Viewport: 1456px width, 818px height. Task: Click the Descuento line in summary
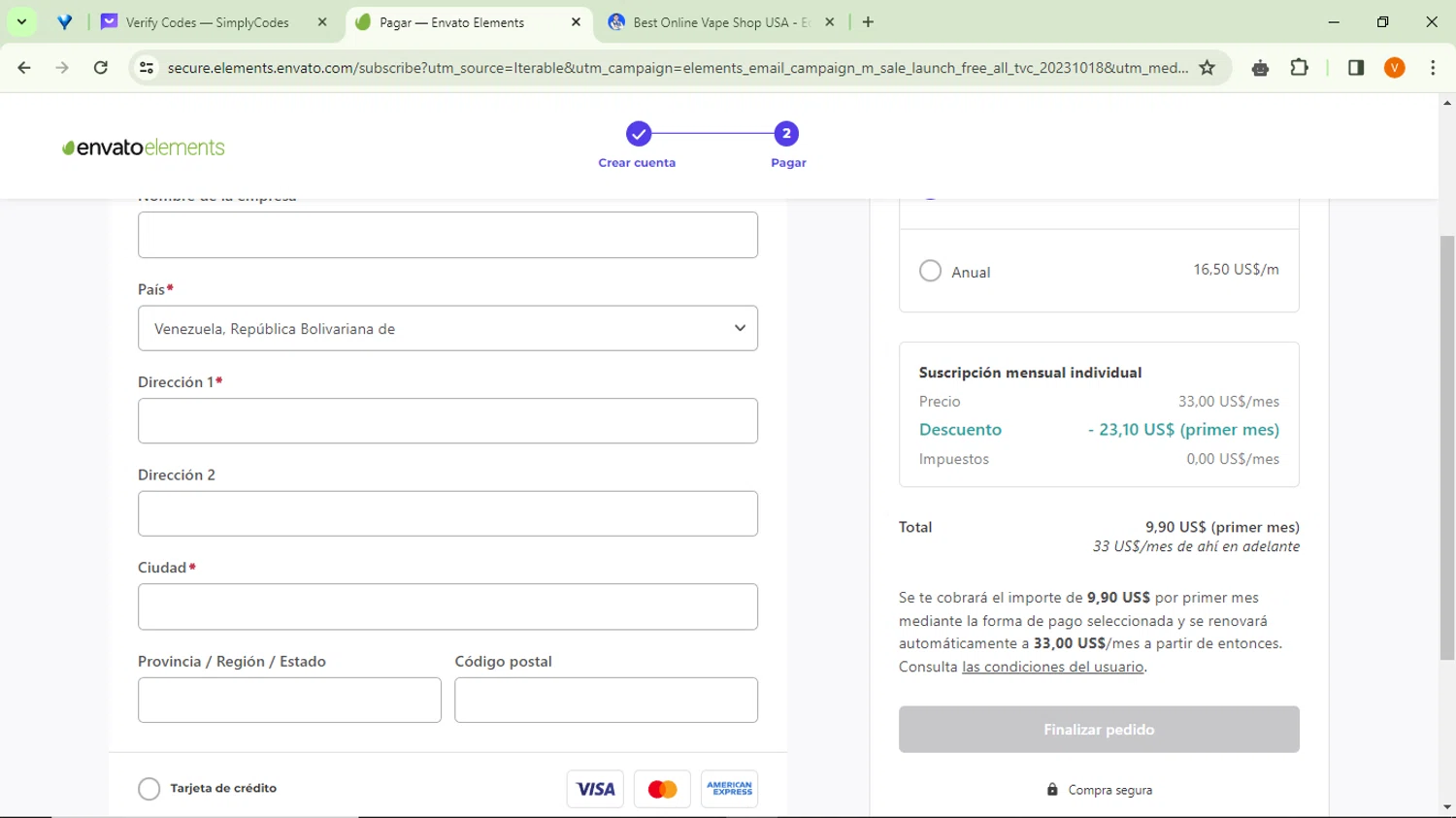click(x=1099, y=429)
